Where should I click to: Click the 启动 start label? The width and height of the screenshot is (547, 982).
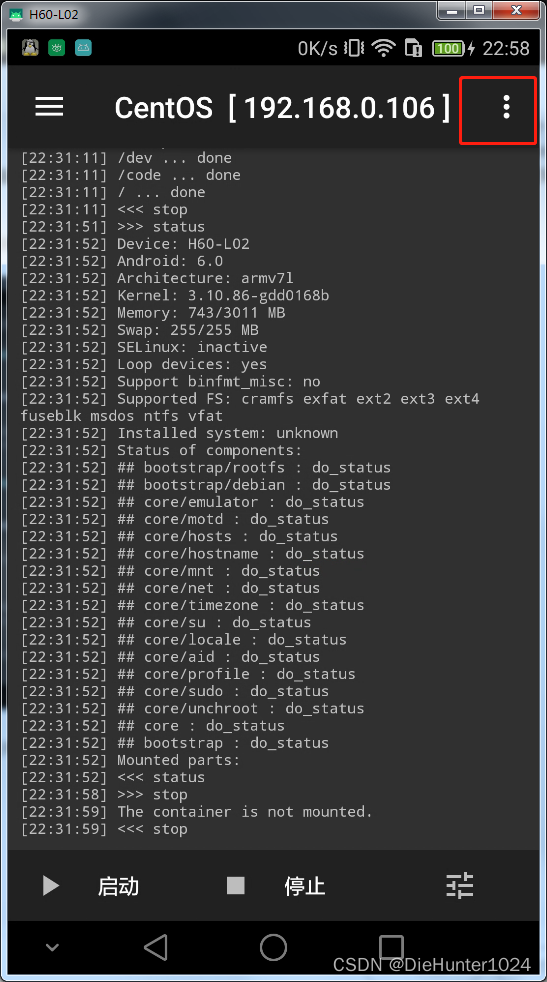click(x=118, y=886)
